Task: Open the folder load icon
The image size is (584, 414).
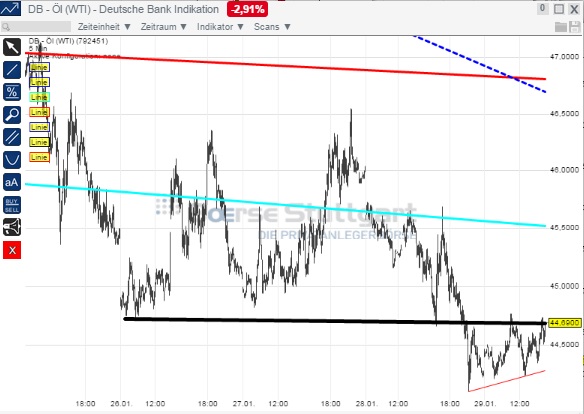Action: click(x=561, y=27)
